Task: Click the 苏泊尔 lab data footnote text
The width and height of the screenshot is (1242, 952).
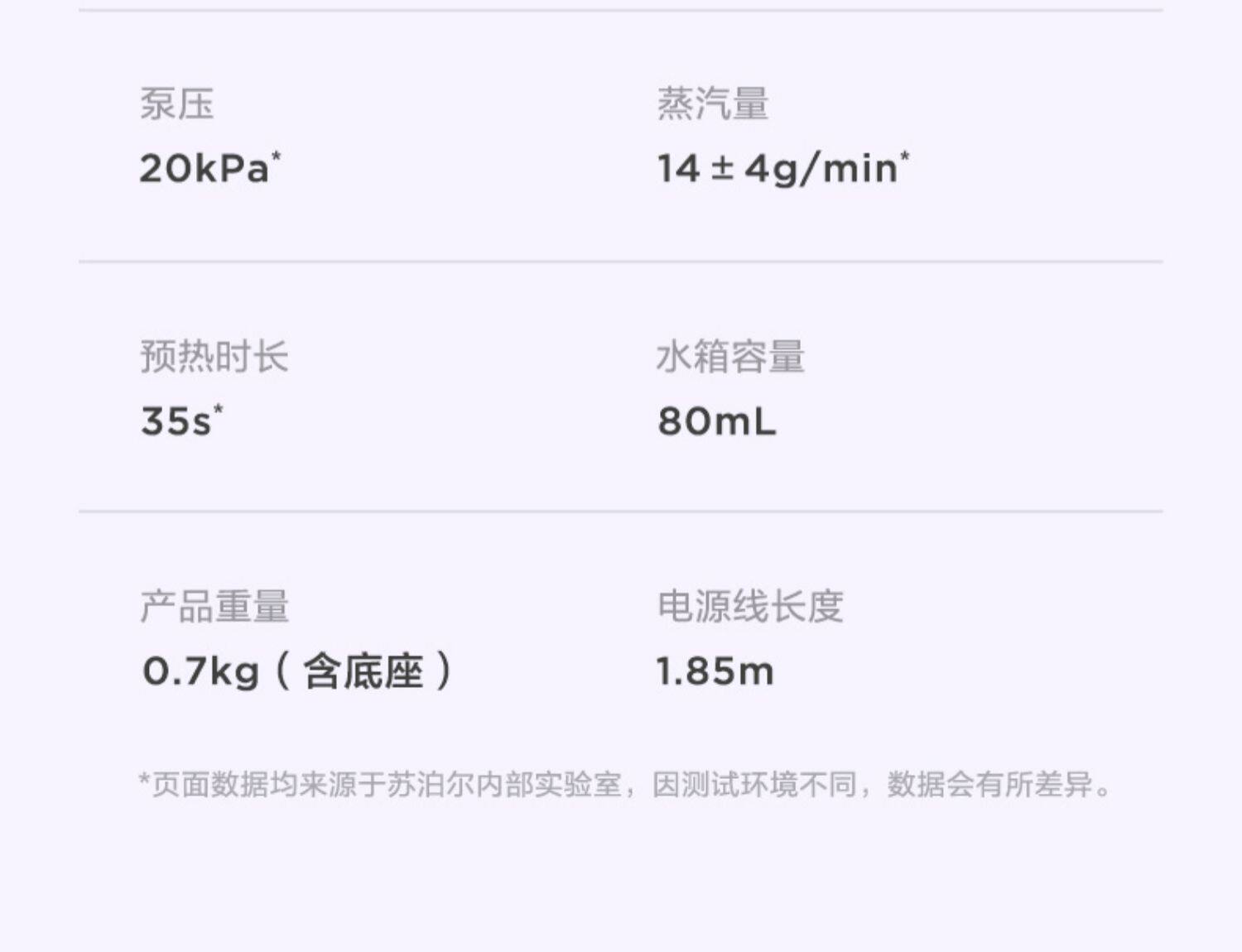Action: click(625, 784)
